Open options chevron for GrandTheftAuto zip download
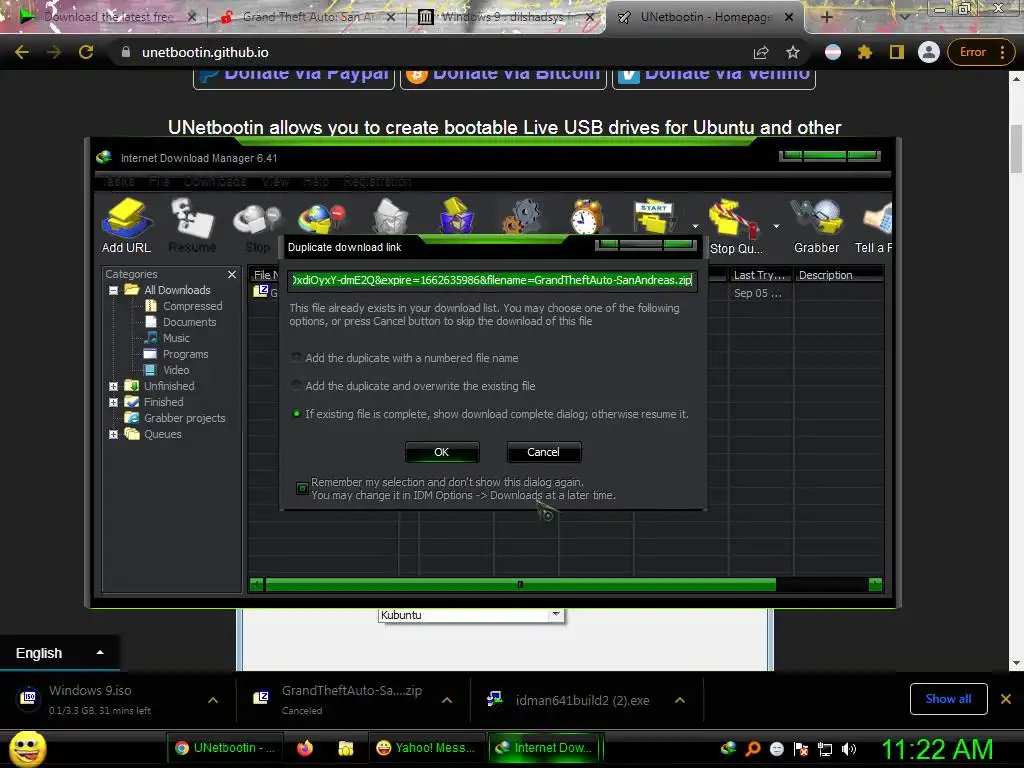1024x768 pixels. (447, 700)
